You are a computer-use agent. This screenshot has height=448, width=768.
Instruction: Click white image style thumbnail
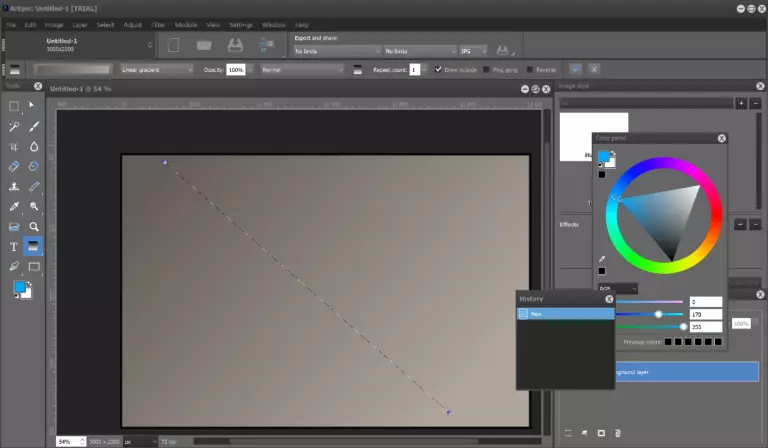coord(594,137)
